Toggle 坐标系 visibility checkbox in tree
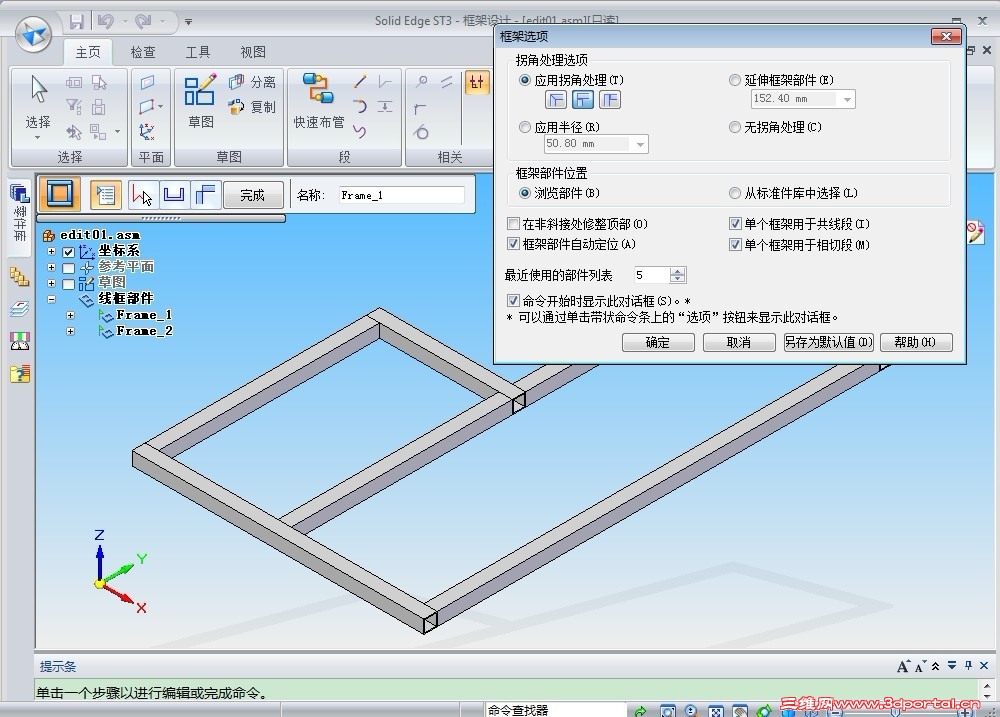This screenshot has height=717, width=1000. click(68, 252)
